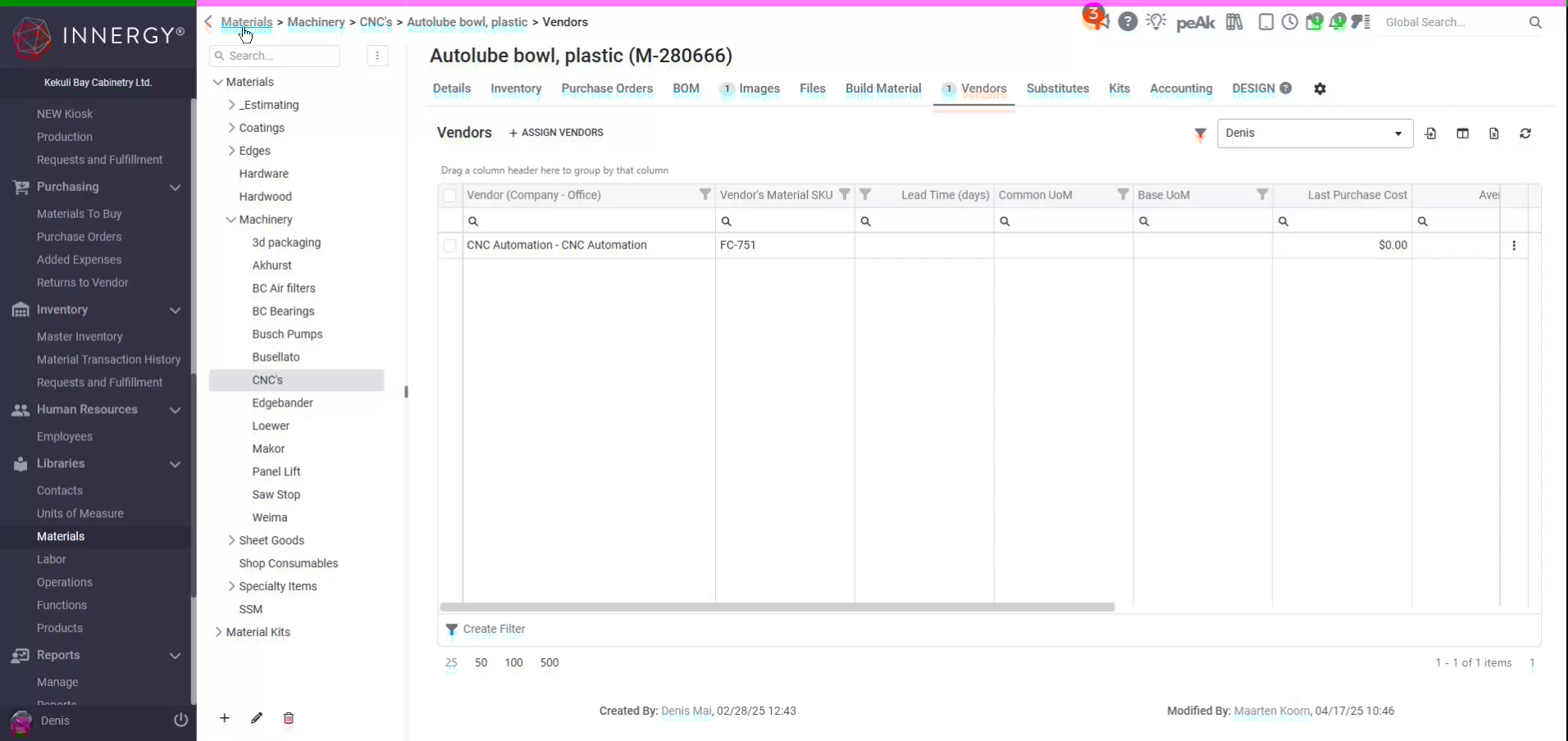
Task: Select the header select-all checkbox
Action: point(450,195)
